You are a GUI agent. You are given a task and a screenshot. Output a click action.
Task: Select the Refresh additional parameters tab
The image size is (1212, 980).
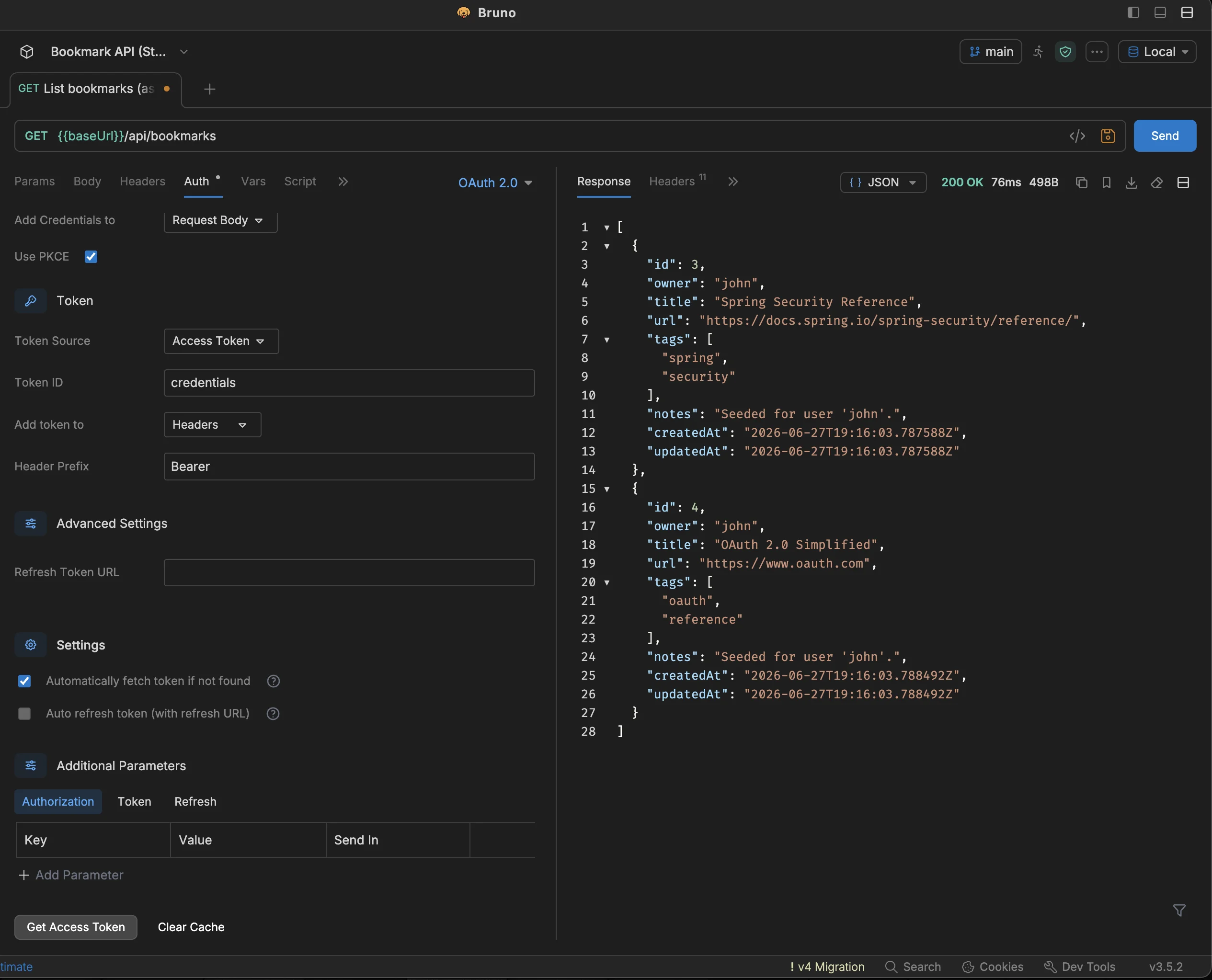(x=195, y=802)
